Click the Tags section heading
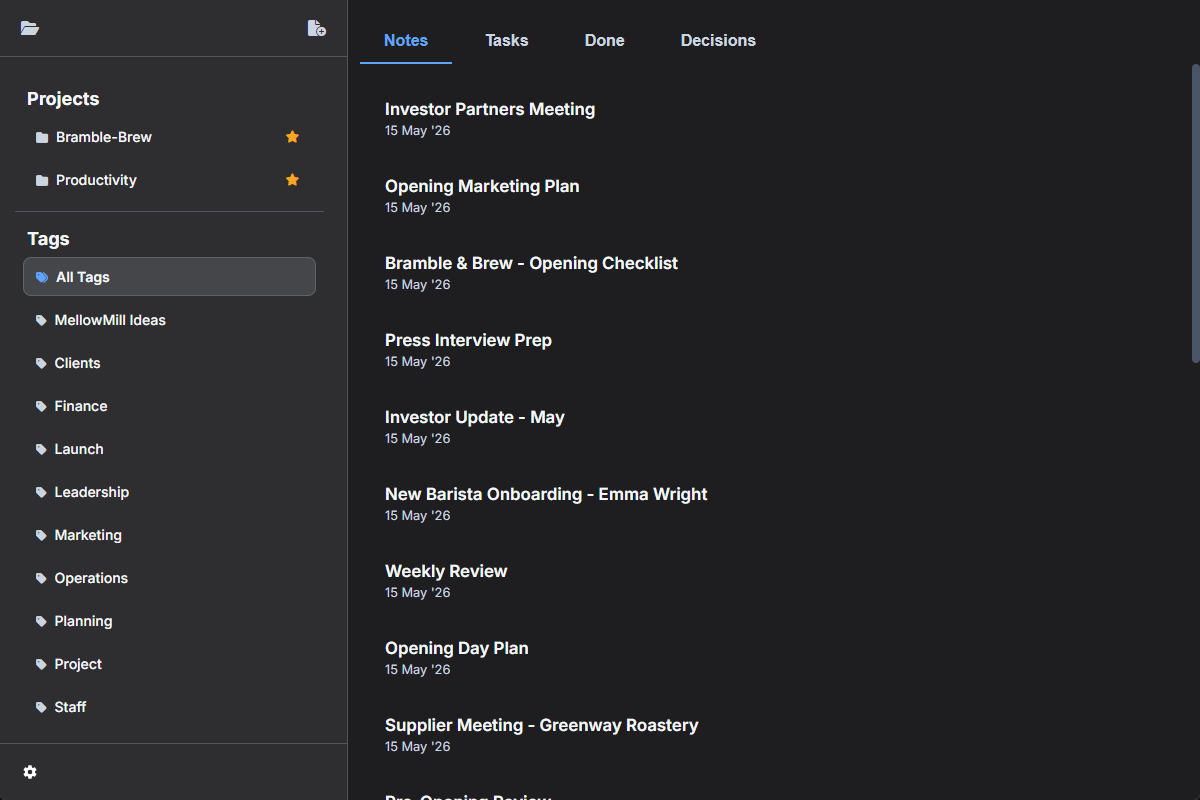The width and height of the screenshot is (1200, 800). pos(48,239)
